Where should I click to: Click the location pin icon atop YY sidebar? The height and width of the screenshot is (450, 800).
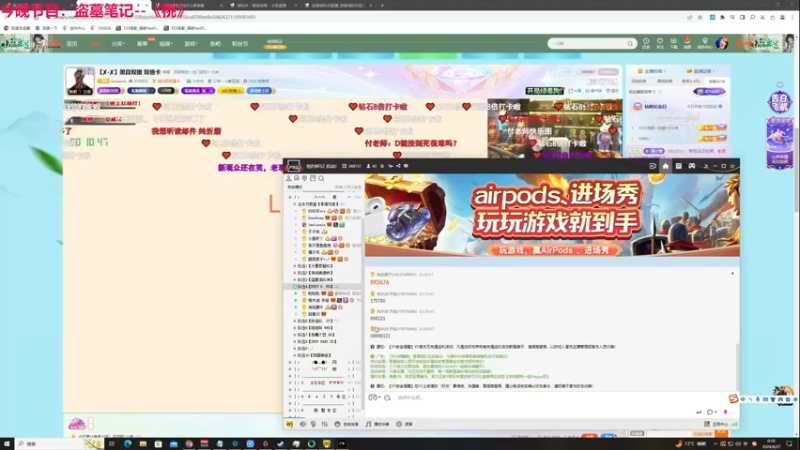305,178
